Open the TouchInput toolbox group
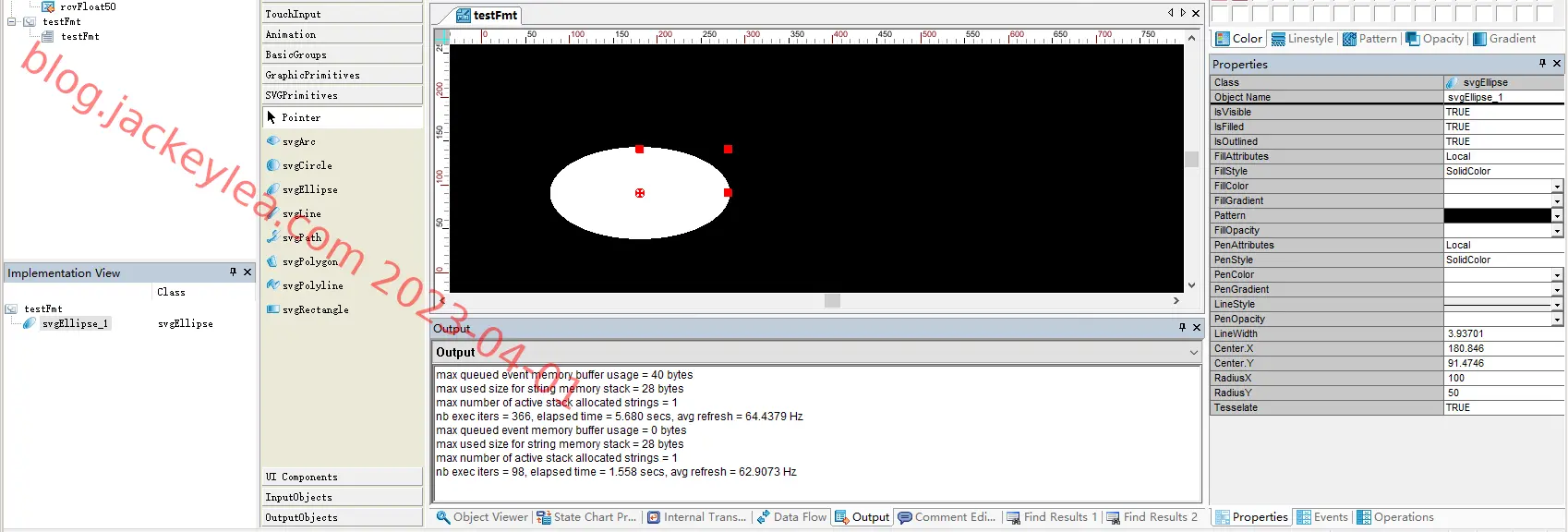Viewport: 1568px width, 532px height. (x=342, y=14)
